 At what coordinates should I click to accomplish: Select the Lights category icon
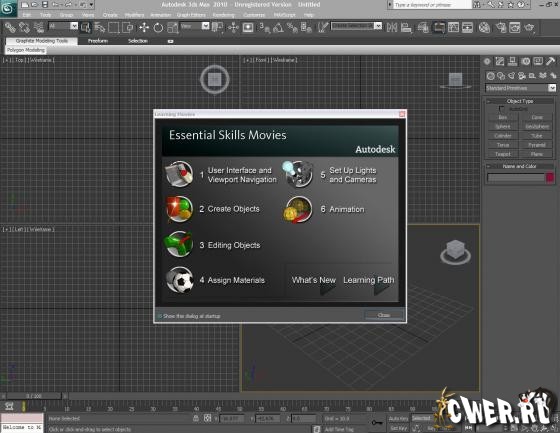[x=511, y=76]
